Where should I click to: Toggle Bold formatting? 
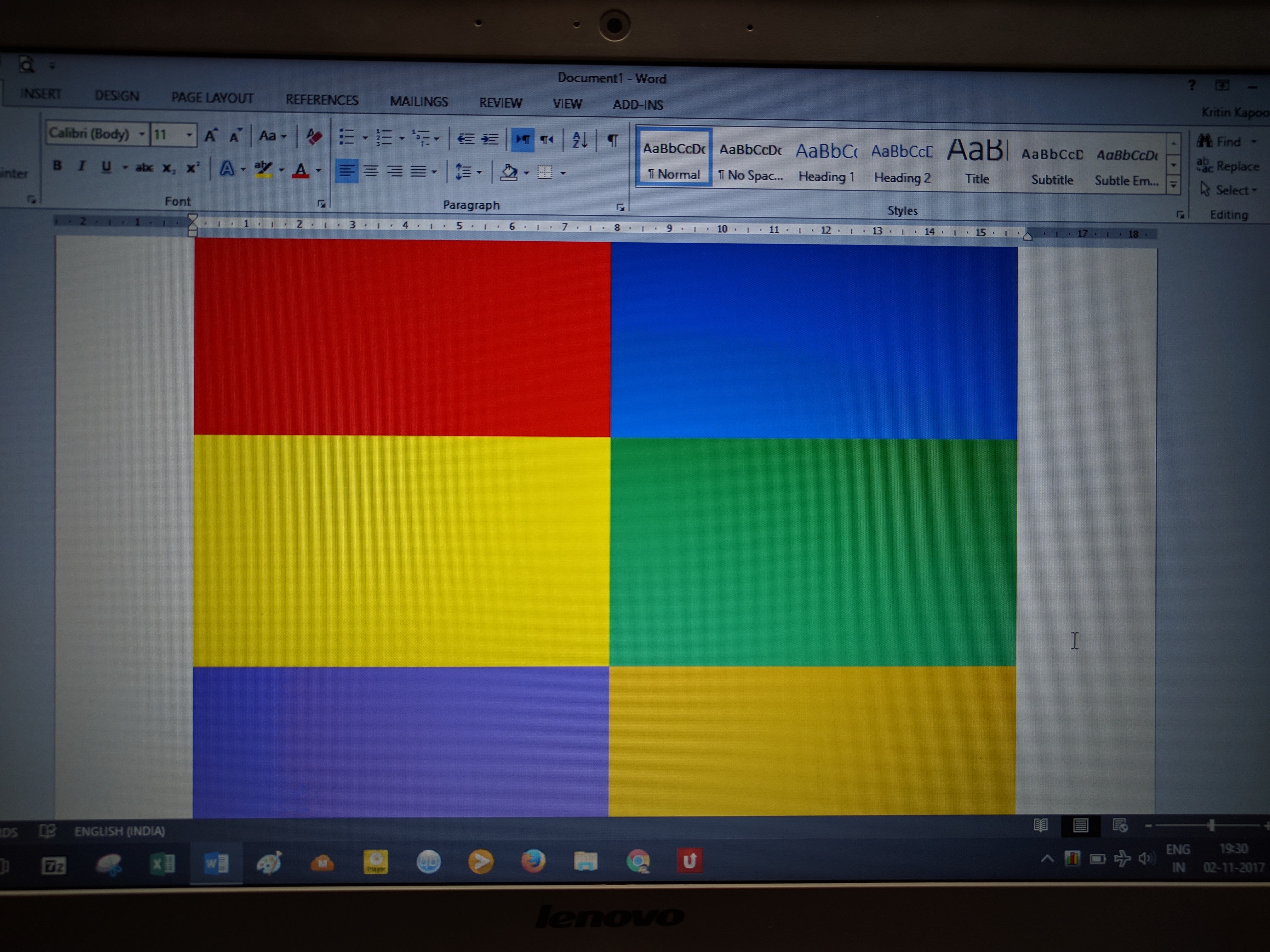[57, 166]
